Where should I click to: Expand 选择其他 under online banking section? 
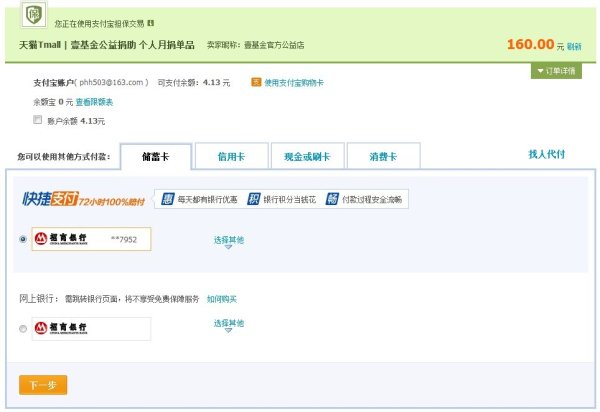228,325
